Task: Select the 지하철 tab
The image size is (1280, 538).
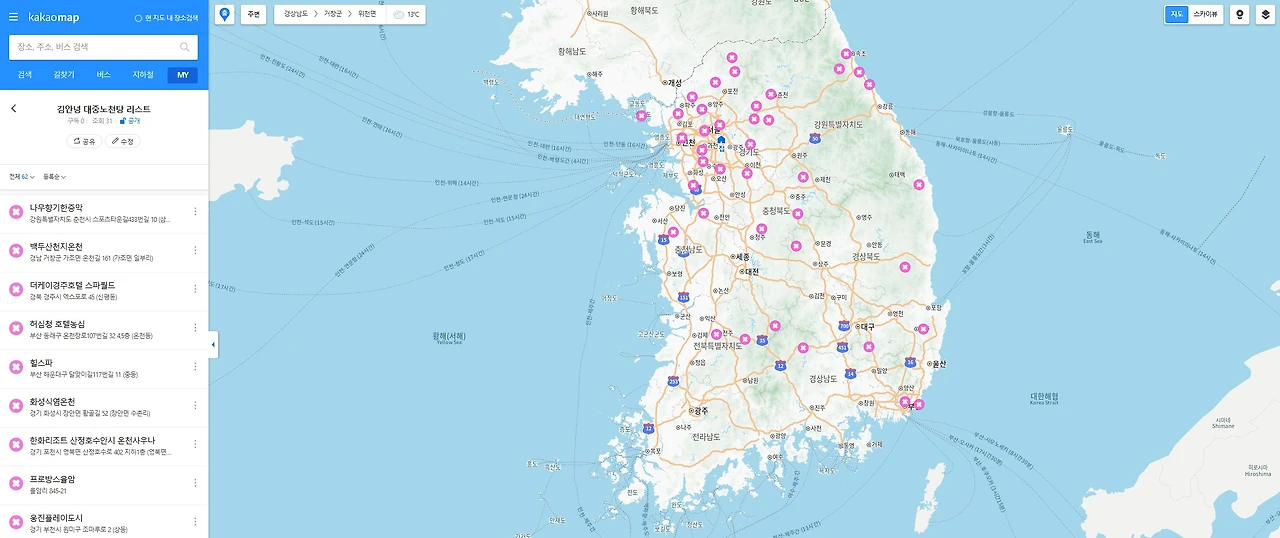Action: [143, 75]
